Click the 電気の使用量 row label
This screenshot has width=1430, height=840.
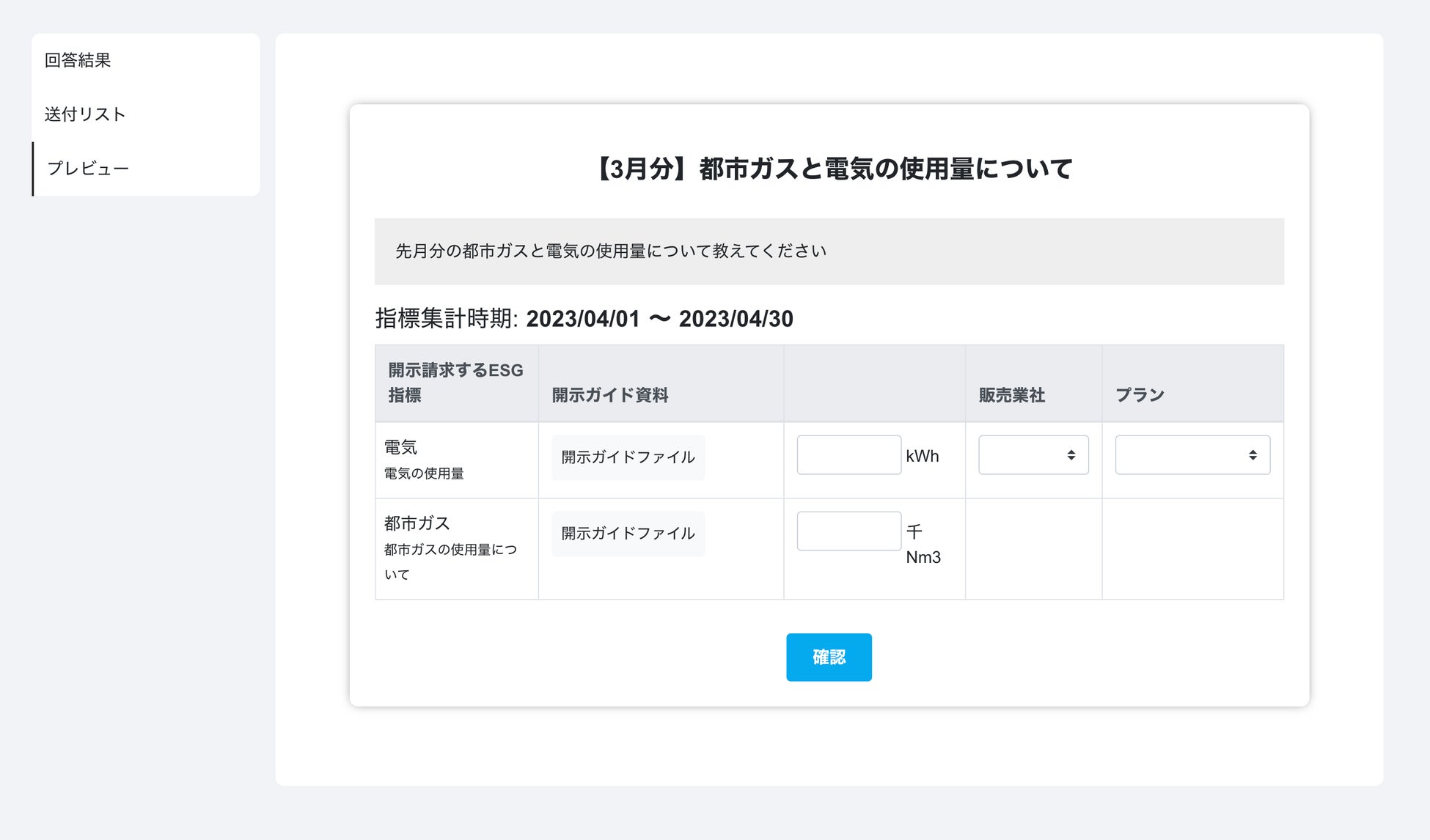(x=424, y=474)
